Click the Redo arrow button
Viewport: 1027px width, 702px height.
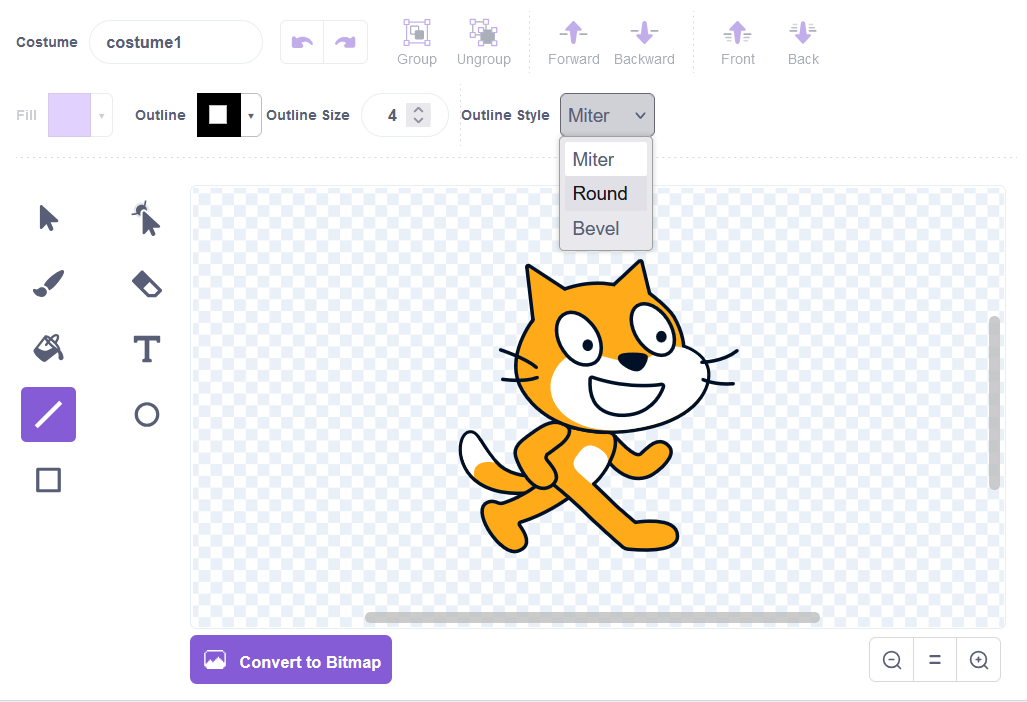[345, 42]
